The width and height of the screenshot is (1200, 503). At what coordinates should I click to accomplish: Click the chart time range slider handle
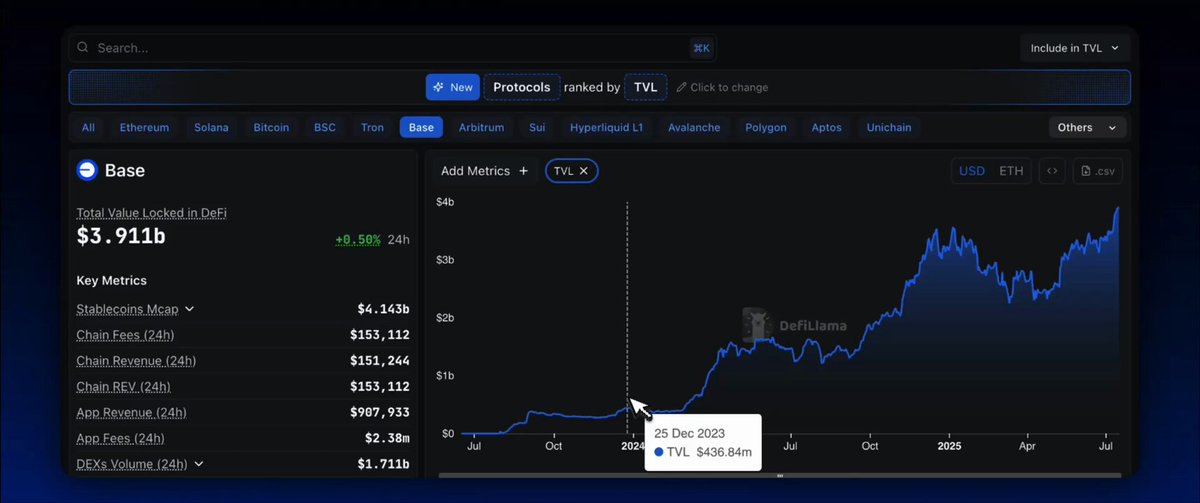780,476
